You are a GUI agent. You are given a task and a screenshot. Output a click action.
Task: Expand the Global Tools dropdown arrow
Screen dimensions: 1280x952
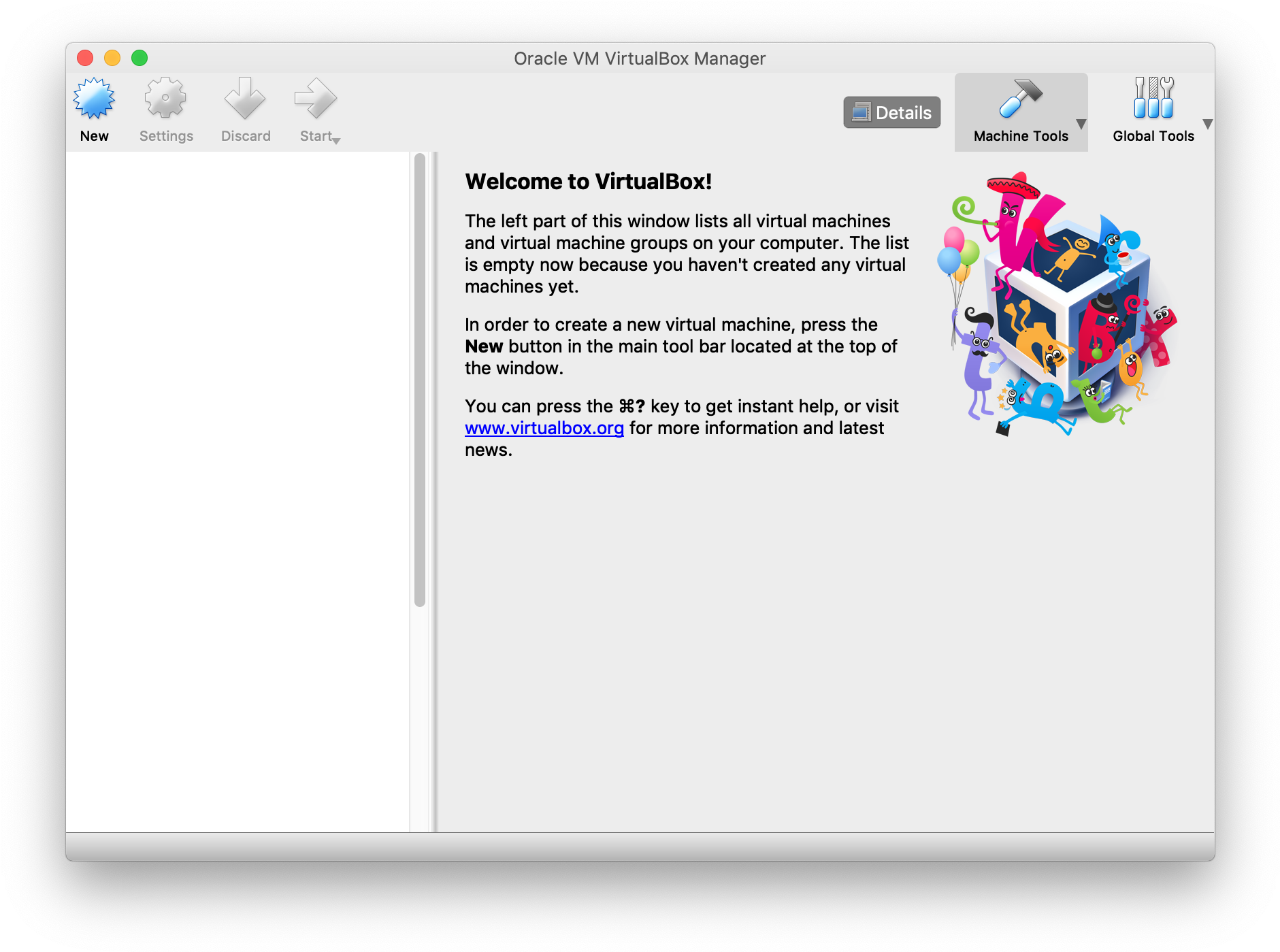[1207, 124]
